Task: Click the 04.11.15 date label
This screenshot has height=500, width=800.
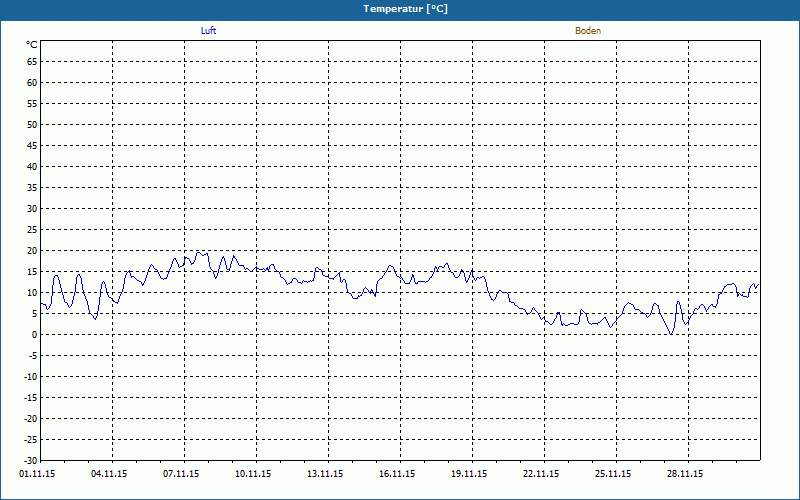Action: 109,474
